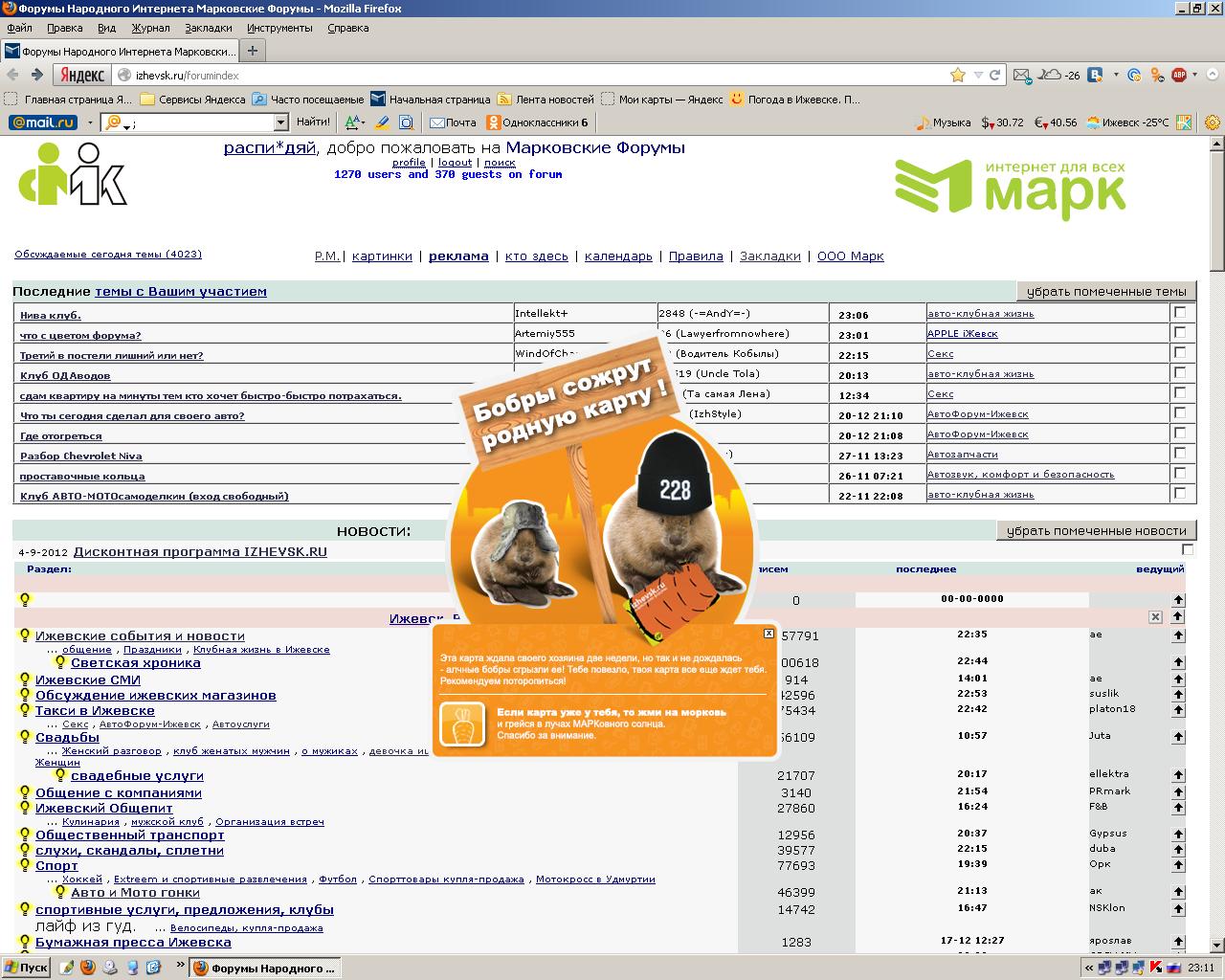Click the bookmark star in address bar
1225x980 pixels.
tap(957, 75)
